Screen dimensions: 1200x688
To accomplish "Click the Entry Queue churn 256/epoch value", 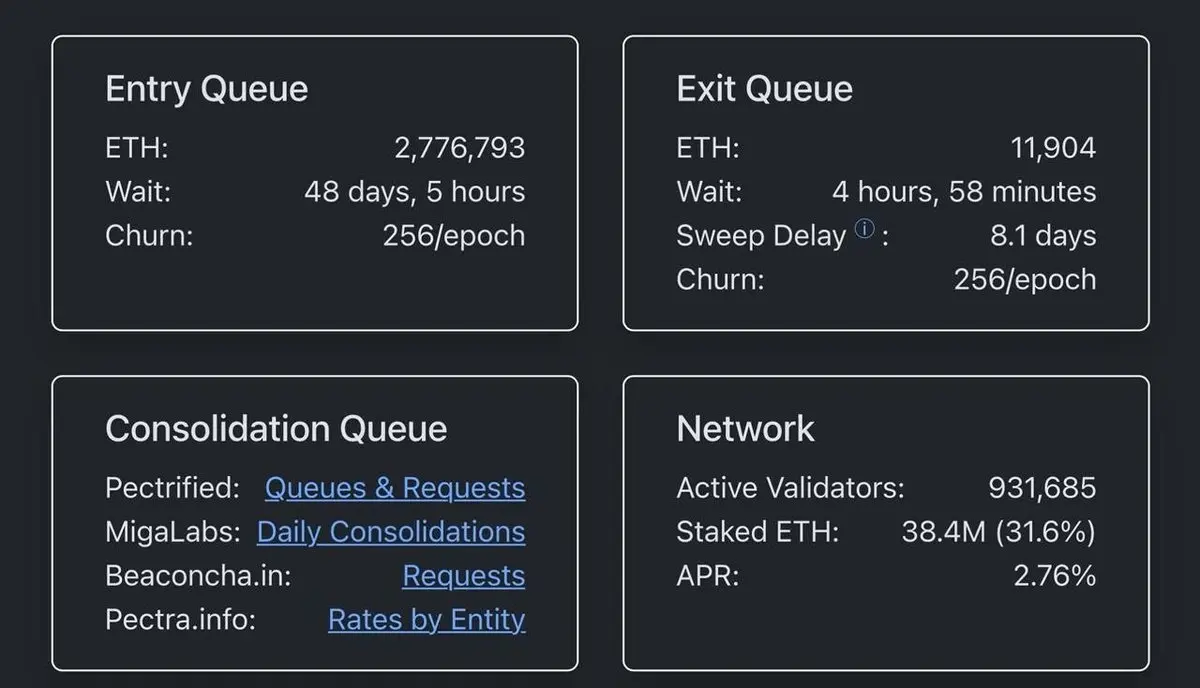I will [454, 236].
